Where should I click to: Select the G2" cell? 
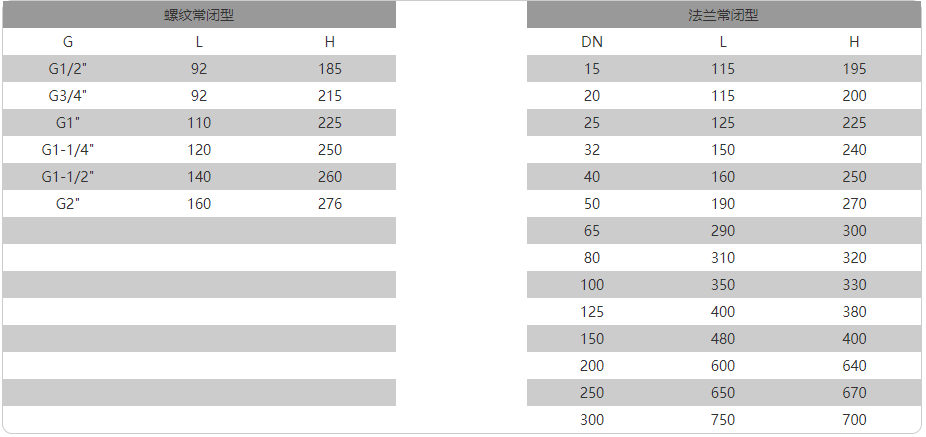tap(68, 204)
